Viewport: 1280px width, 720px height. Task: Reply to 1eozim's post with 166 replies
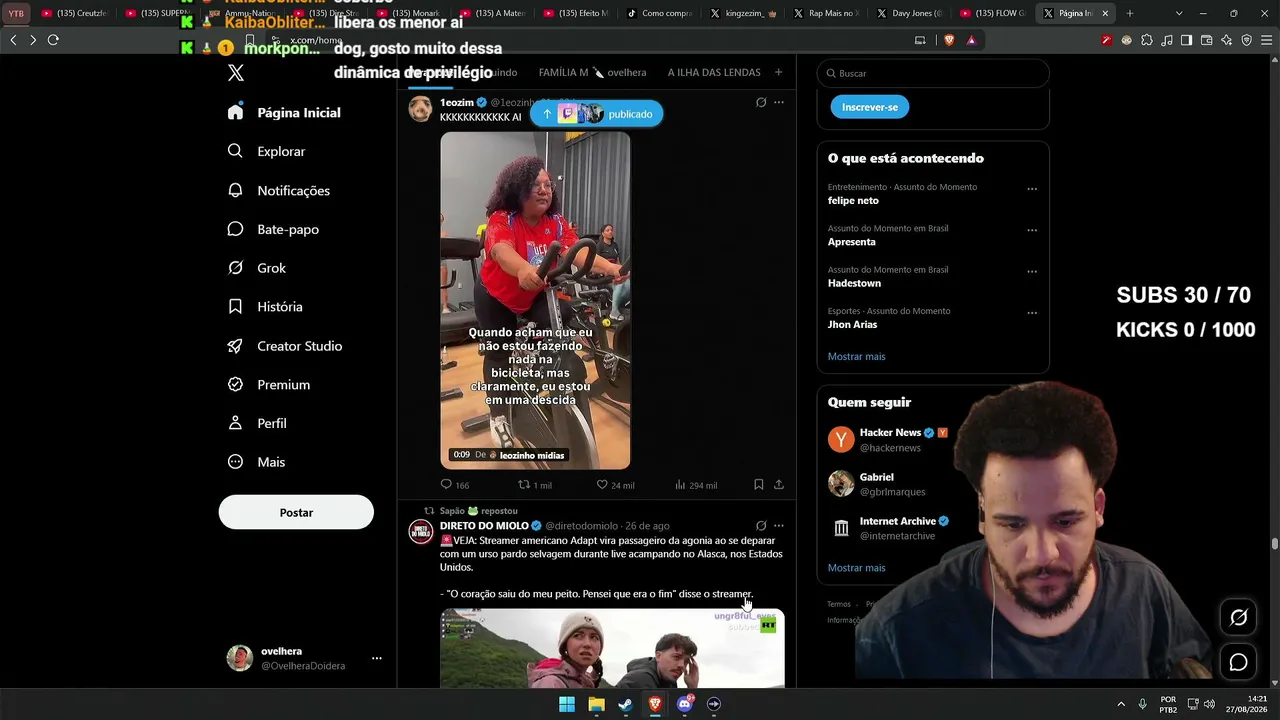(455, 485)
